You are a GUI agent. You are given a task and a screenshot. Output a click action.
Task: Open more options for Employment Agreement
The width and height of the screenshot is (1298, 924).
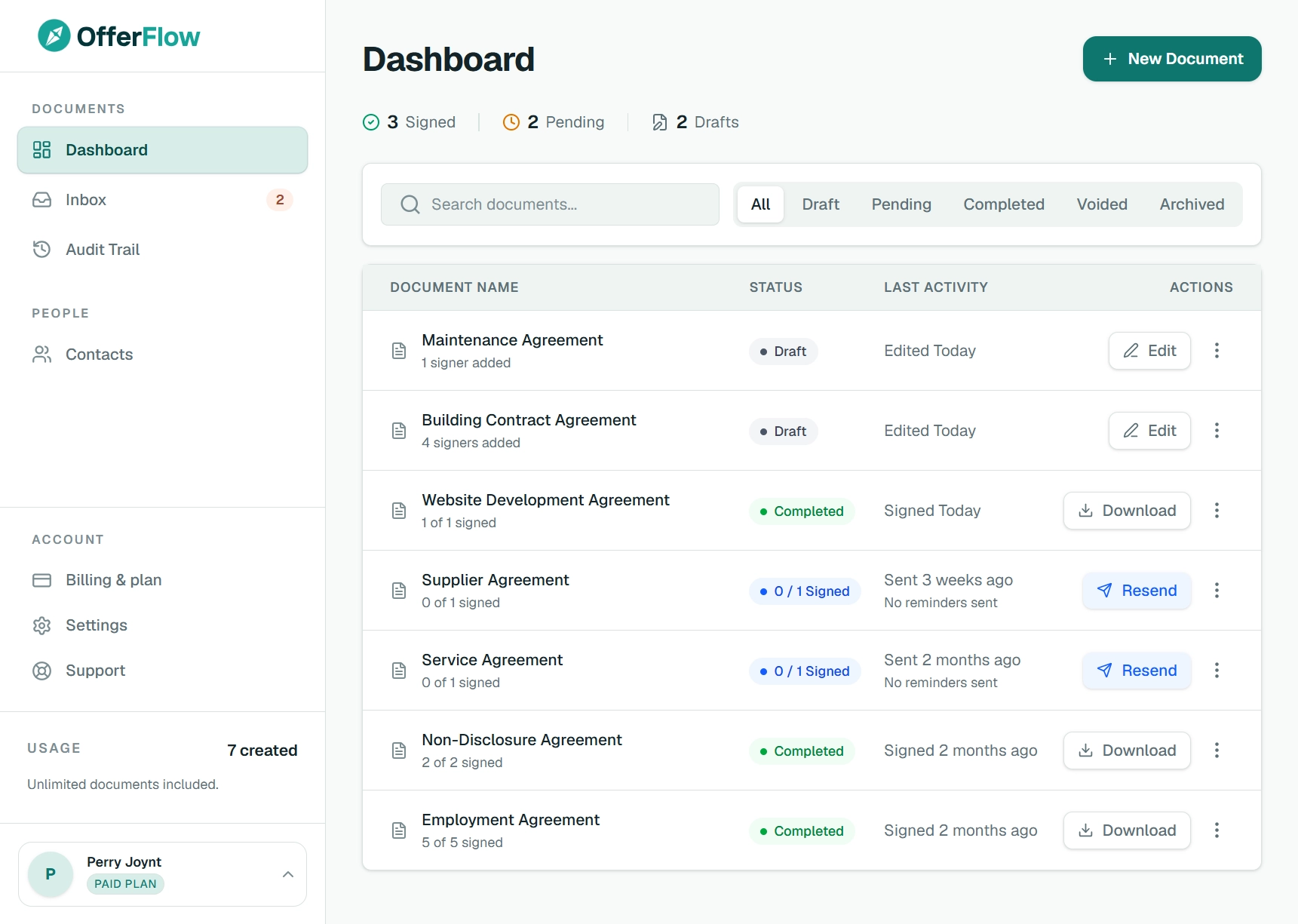click(x=1217, y=830)
